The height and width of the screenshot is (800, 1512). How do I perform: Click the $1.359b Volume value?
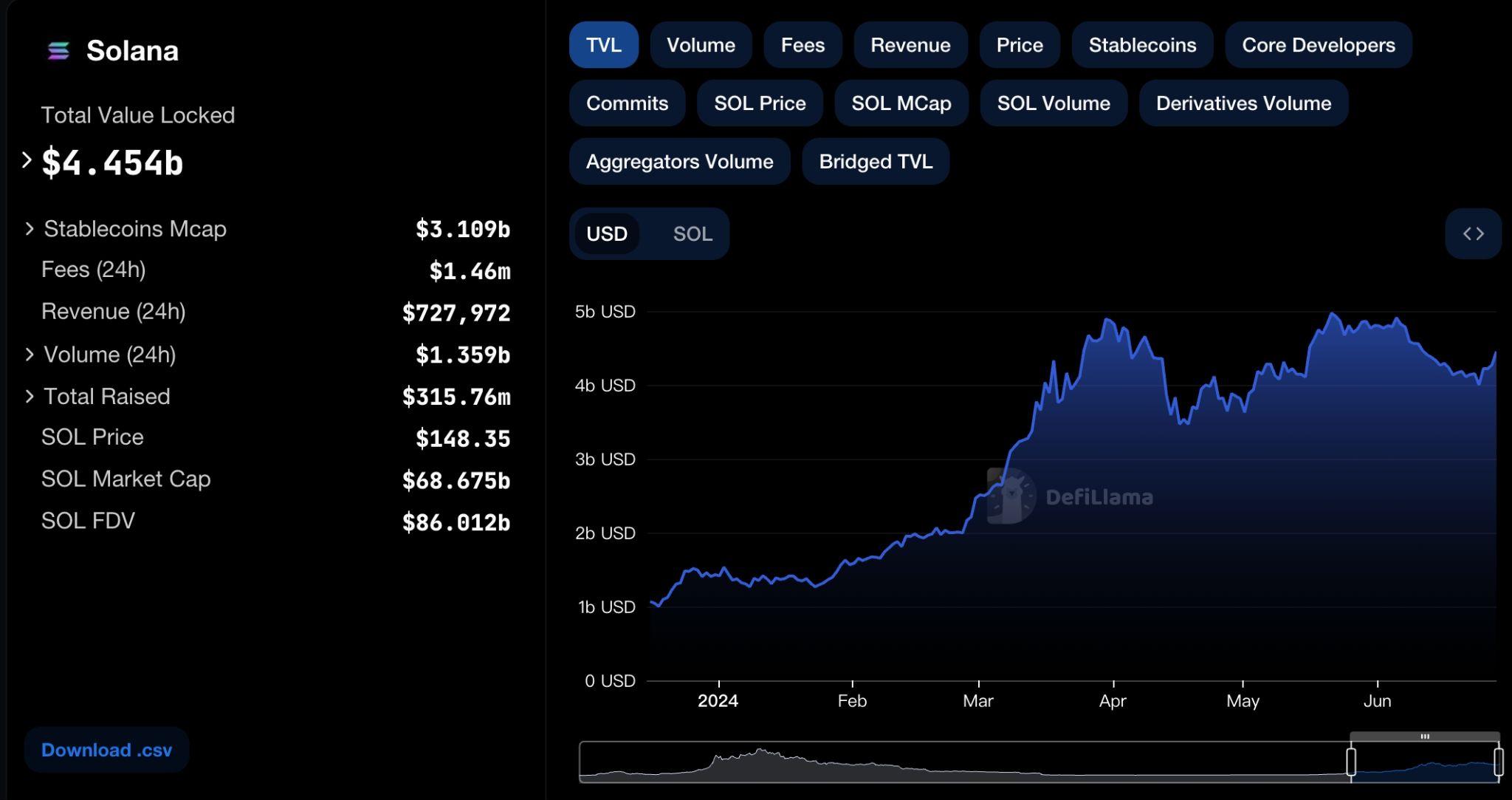tap(463, 355)
